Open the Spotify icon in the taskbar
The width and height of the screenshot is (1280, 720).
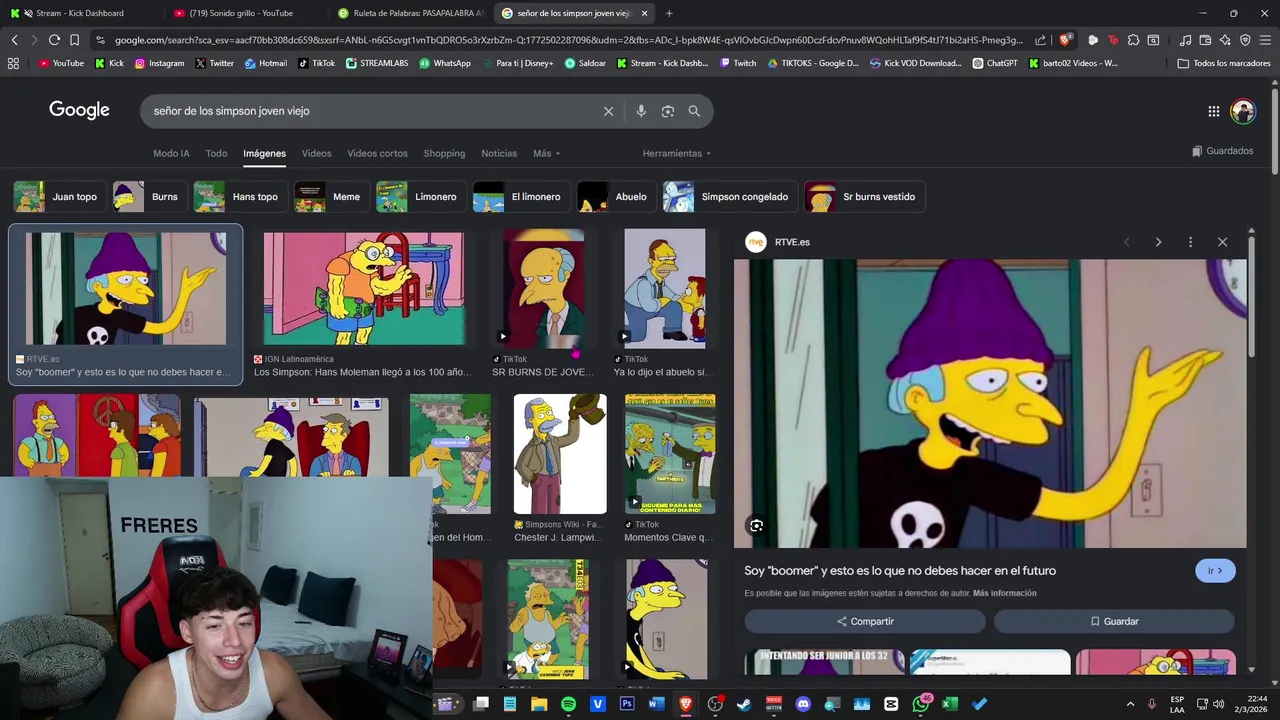pos(568,704)
